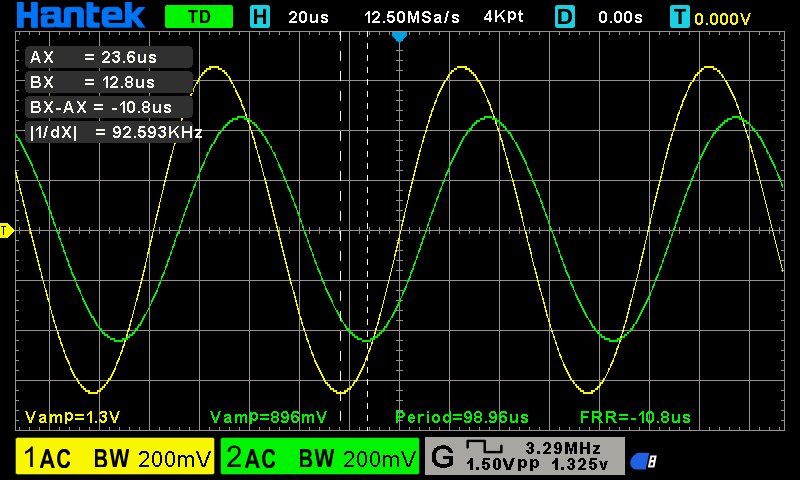800x480 pixels.
Task: Select the green TD status indicator
Action: point(199,17)
